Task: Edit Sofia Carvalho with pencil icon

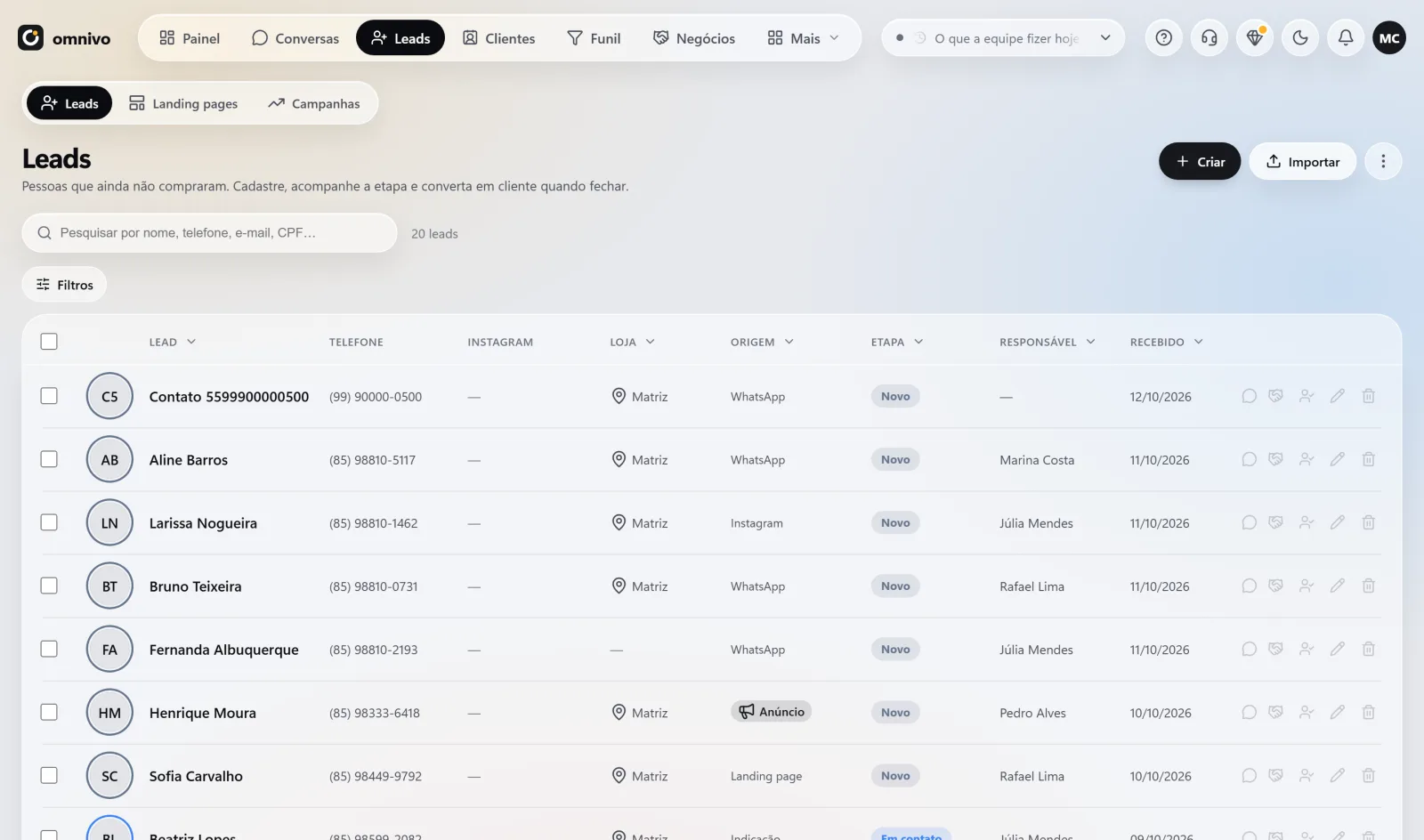Action: click(1337, 775)
